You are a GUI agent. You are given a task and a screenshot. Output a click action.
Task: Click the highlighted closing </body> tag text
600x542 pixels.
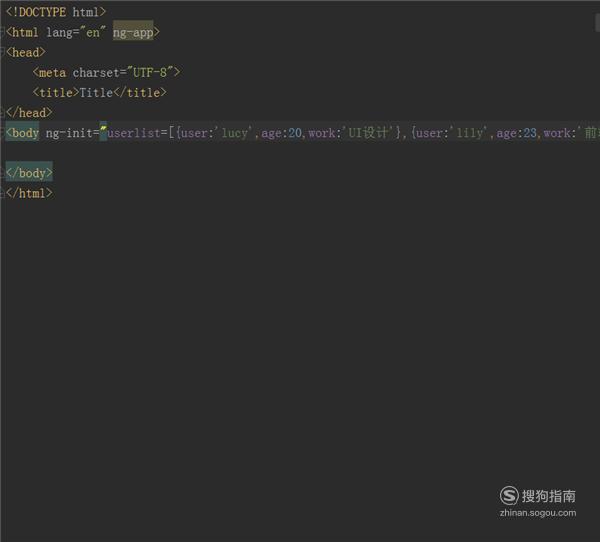click(x=29, y=173)
